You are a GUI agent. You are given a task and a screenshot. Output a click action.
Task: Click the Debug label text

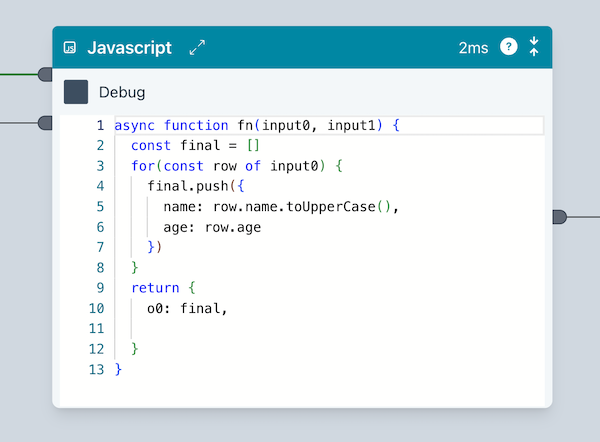coord(122,92)
